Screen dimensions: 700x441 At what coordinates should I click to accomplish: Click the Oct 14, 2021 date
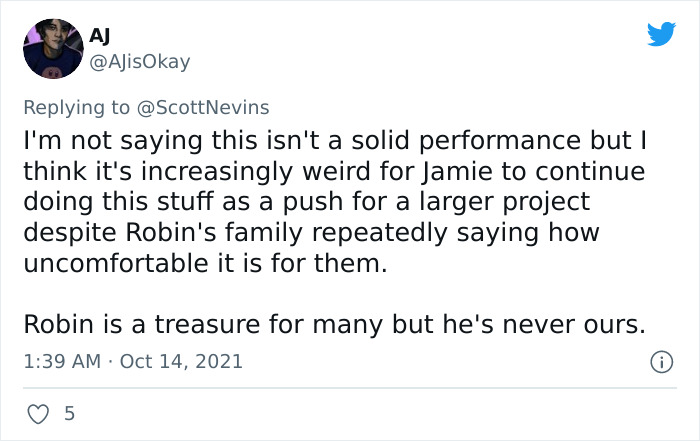[181, 360]
